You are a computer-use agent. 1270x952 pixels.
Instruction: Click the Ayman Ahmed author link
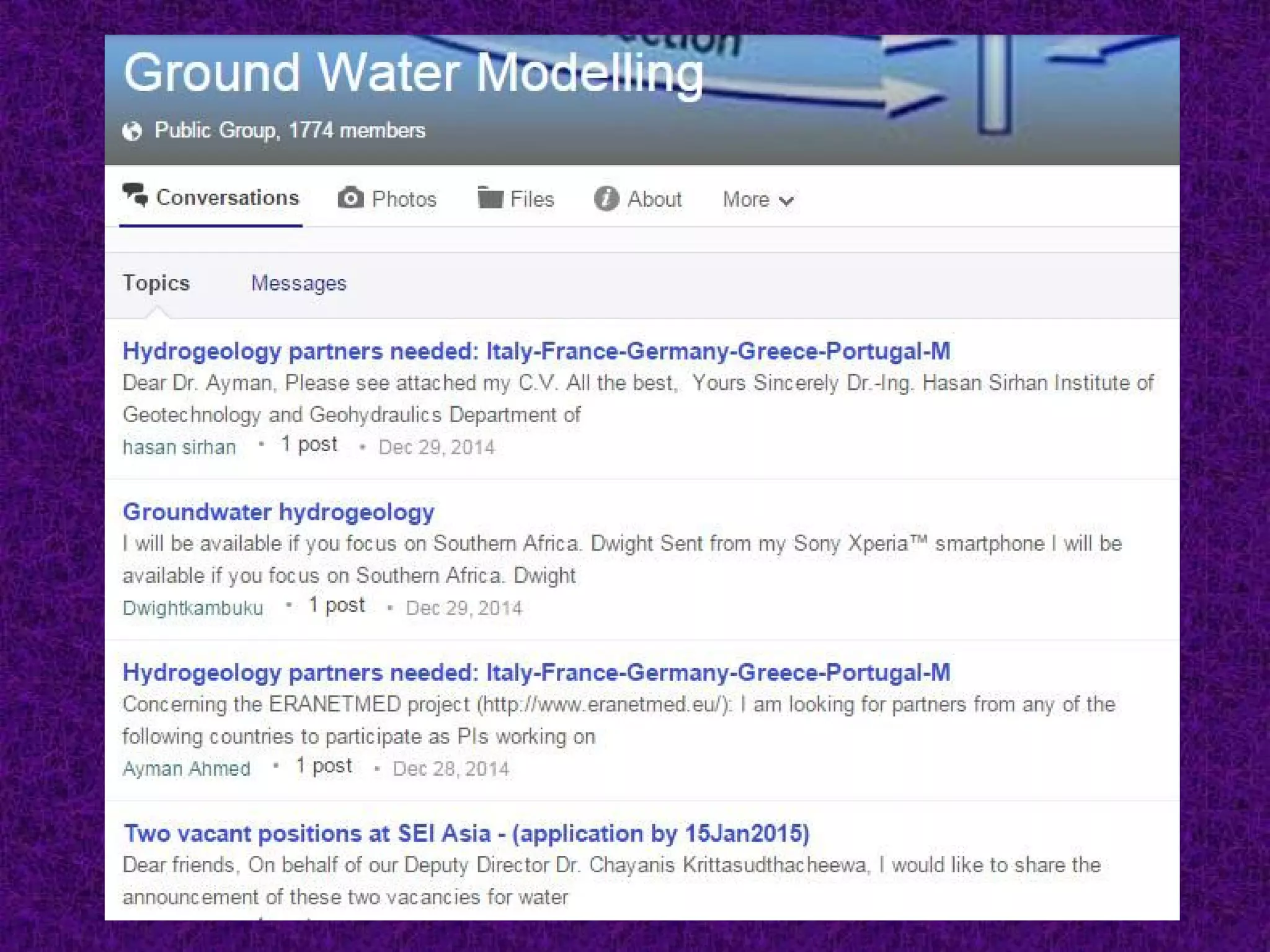click(x=187, y=769)
